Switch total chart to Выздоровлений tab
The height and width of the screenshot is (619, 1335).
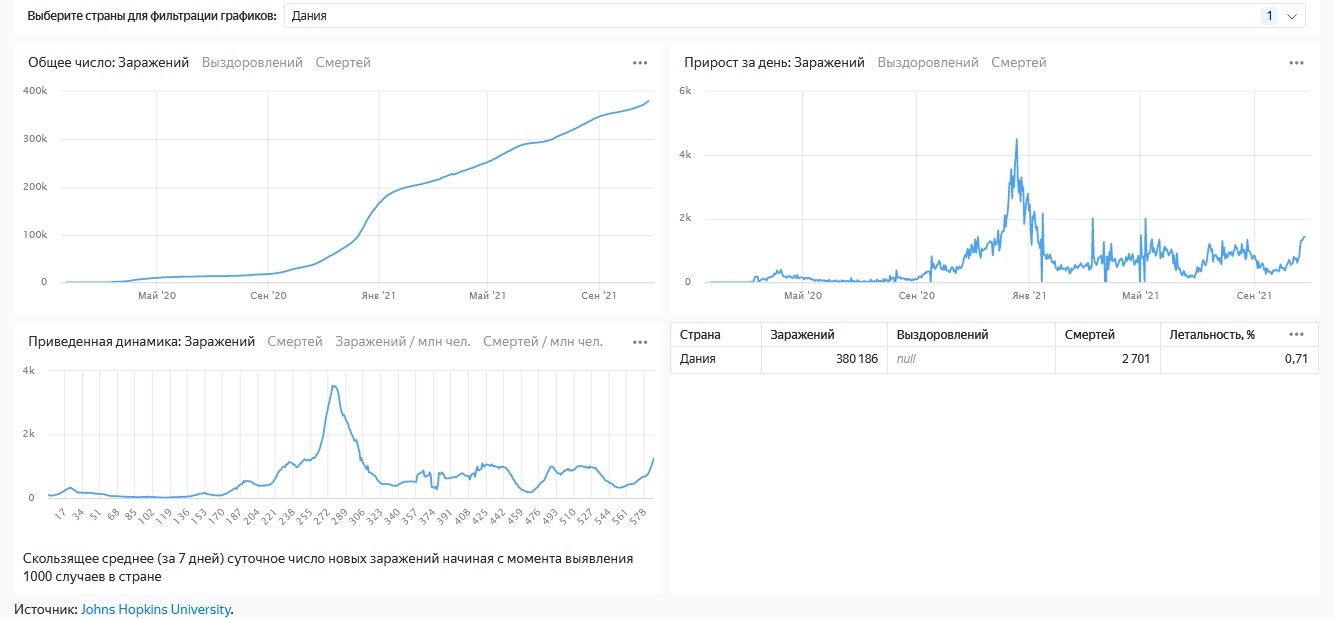pyautogui.click(x=252, y=63)
